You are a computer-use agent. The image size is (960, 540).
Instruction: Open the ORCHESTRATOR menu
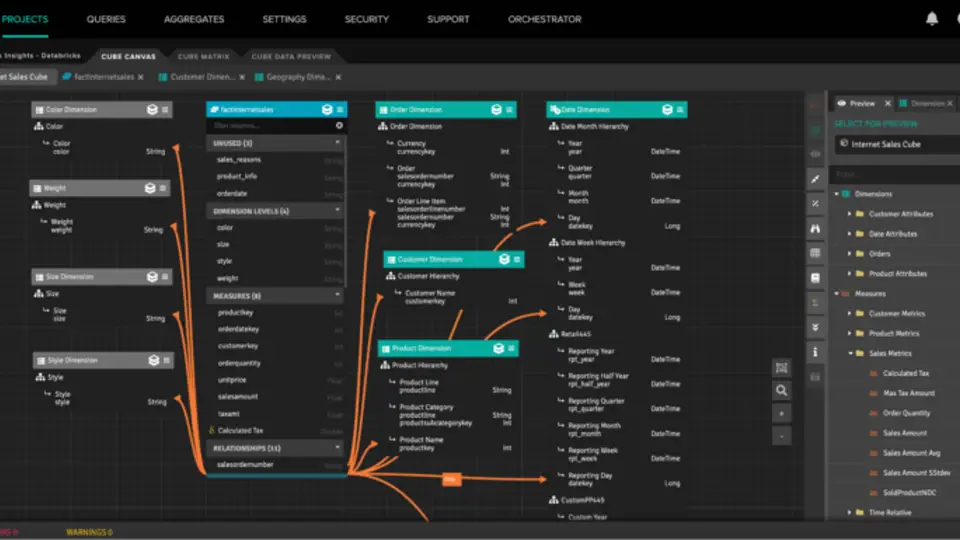(x=544, y=19)
